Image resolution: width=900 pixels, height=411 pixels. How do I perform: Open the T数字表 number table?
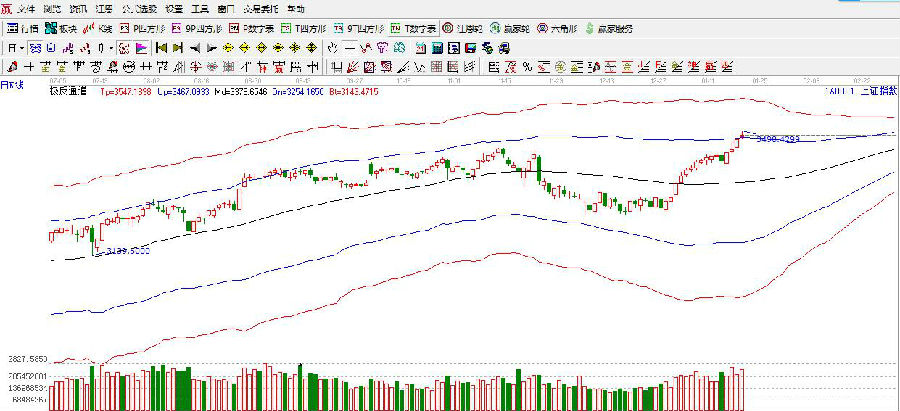pyautogui.click(x=411, y=28)
